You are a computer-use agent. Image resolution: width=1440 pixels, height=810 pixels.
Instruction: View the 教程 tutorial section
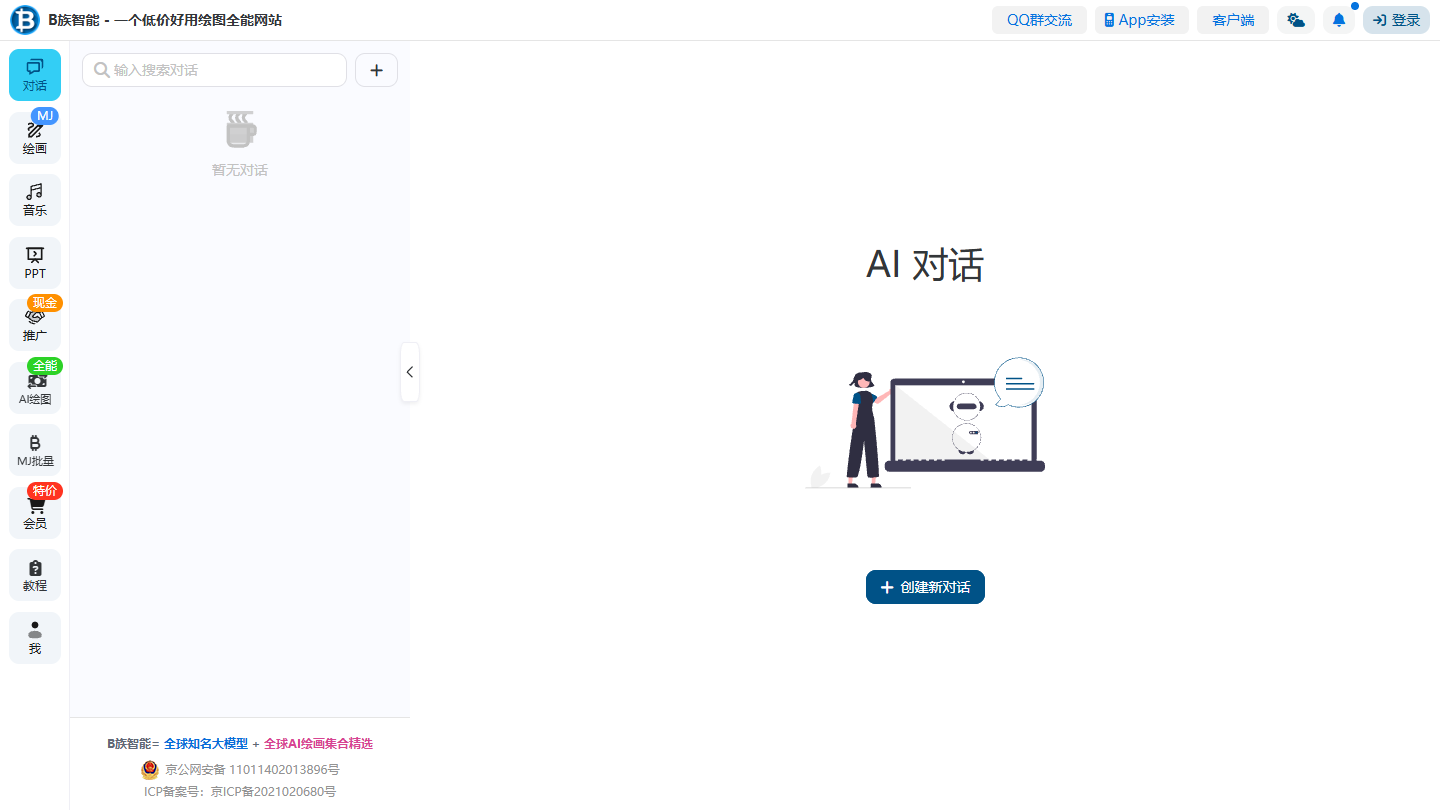pyautogui.click(x=35, y=575)
